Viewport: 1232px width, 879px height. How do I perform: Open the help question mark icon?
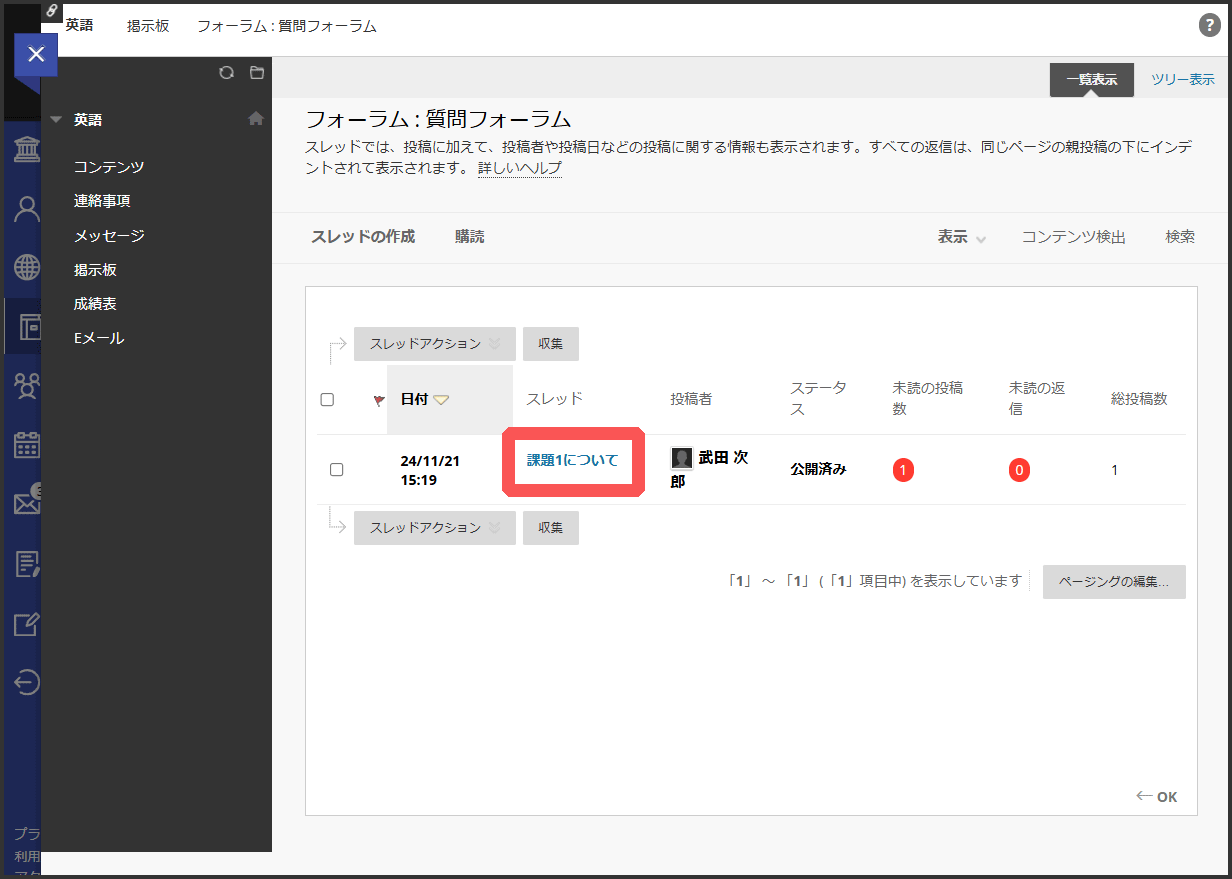coord(1209,26)
